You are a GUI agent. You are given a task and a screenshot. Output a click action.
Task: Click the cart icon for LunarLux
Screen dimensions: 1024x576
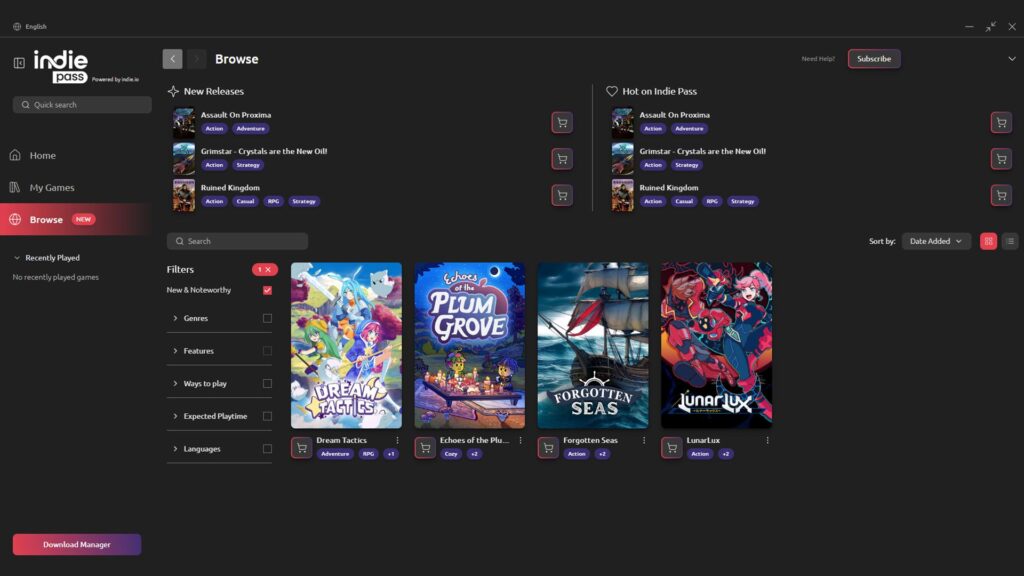click(x=670, y=447)
